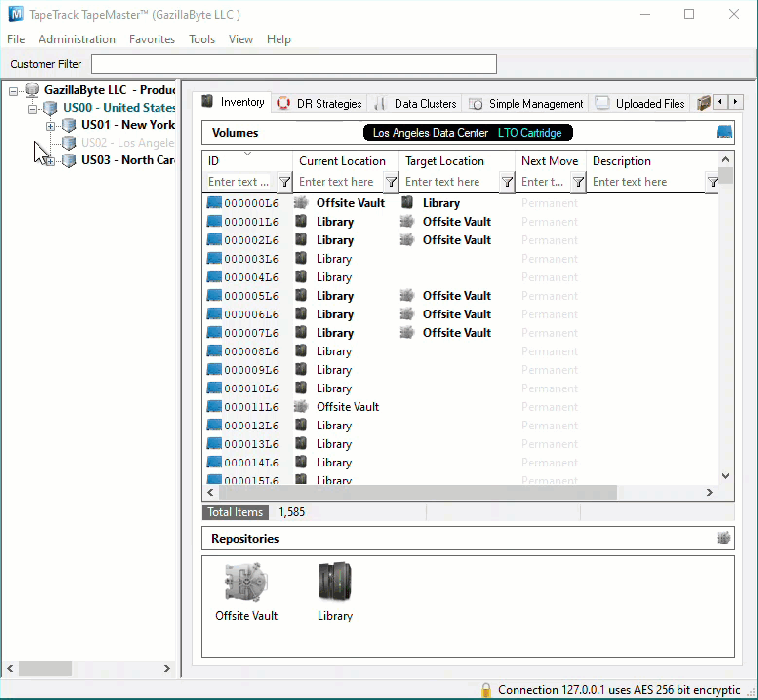The image size is (758, 700).
Task: Click the tape icon for volume 000000L6
Action: point(214,203)
